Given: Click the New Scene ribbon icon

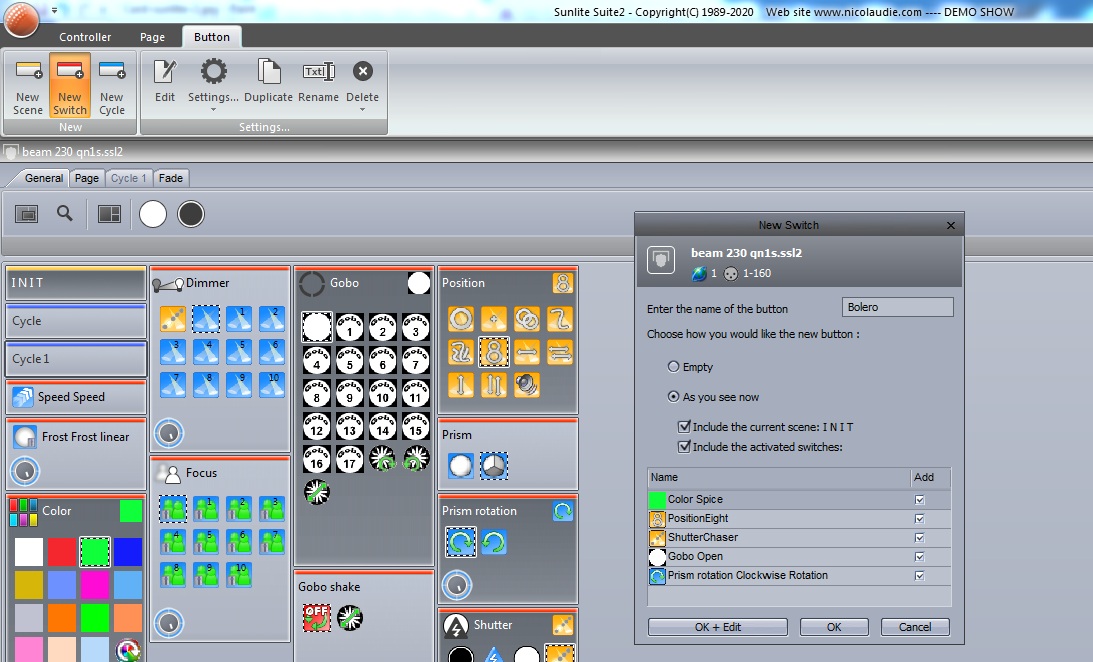Looking at the screenshot, I should coord(28,85).
